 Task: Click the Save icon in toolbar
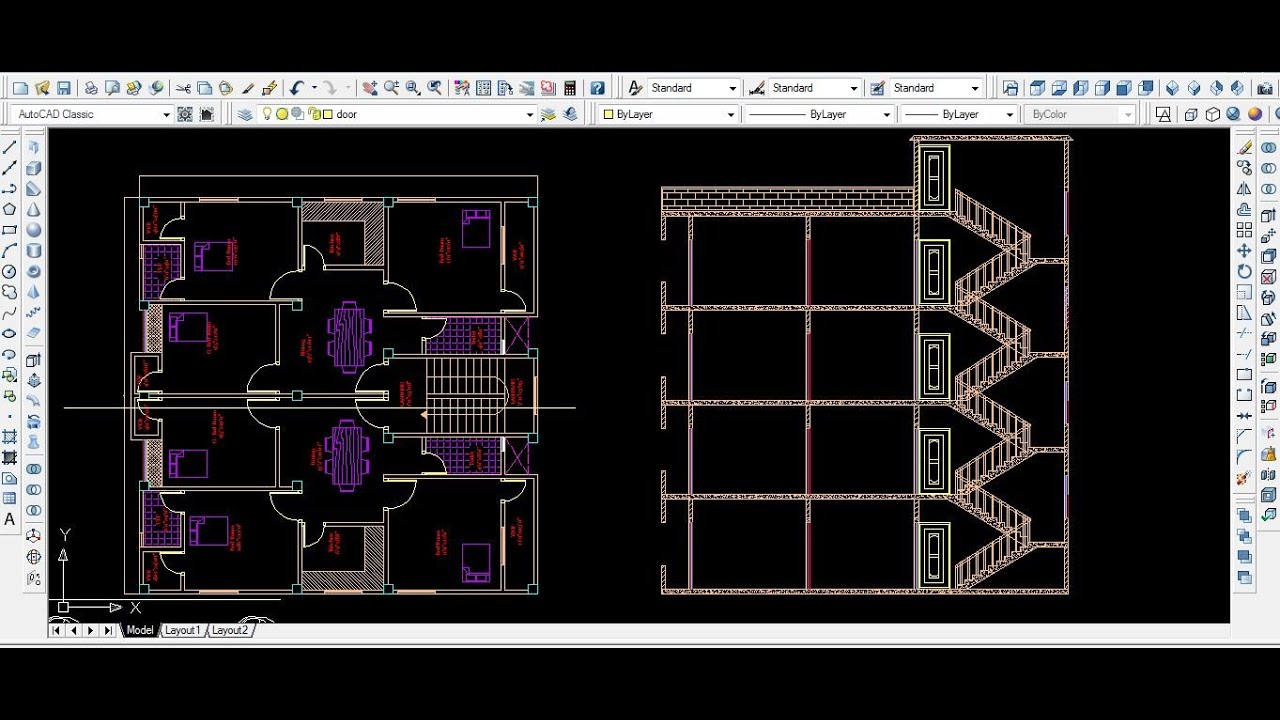(64, 88)
